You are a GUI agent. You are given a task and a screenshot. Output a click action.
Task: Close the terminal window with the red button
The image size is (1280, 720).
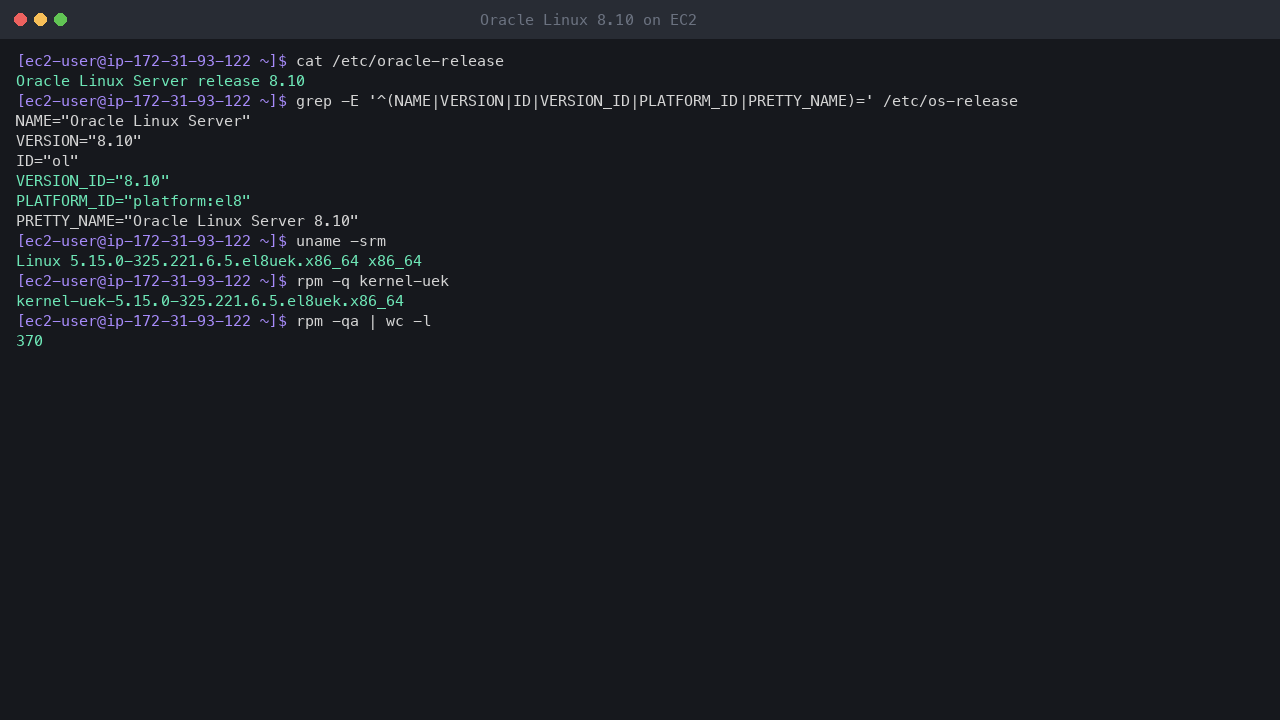(20, 20)
